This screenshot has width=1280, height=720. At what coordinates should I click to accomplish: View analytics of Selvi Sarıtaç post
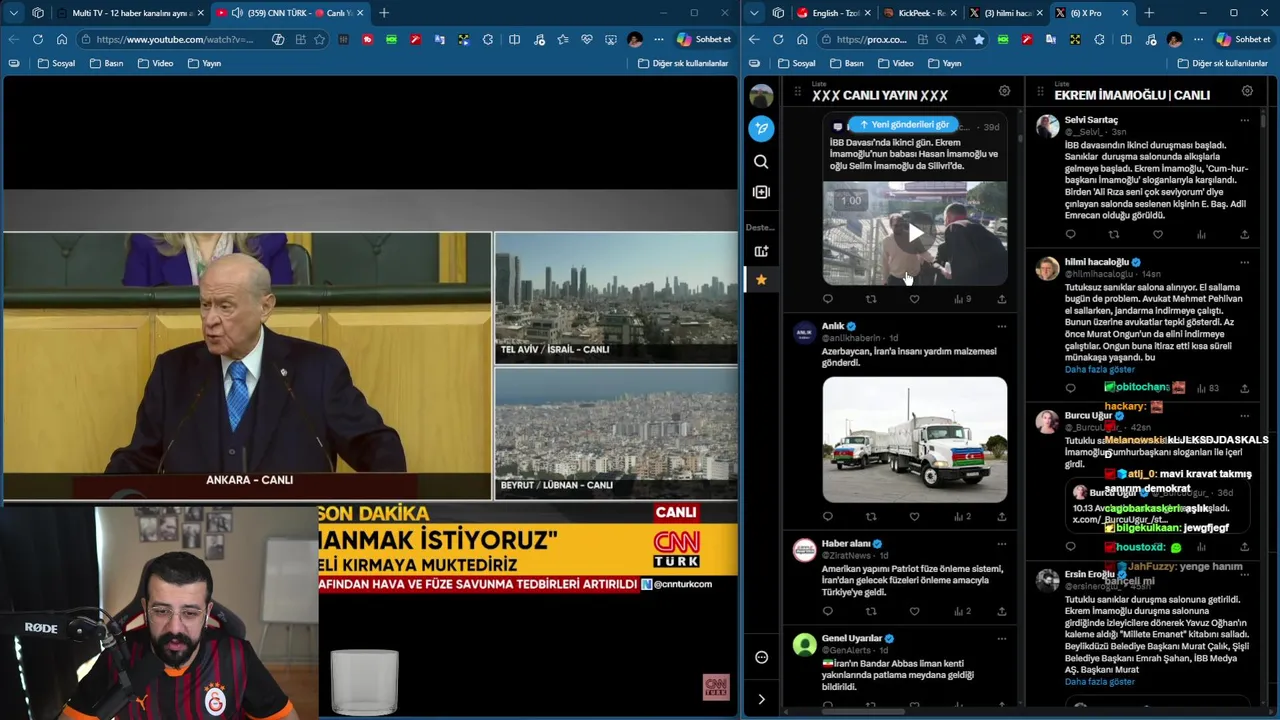click(x=1201, y=235)
